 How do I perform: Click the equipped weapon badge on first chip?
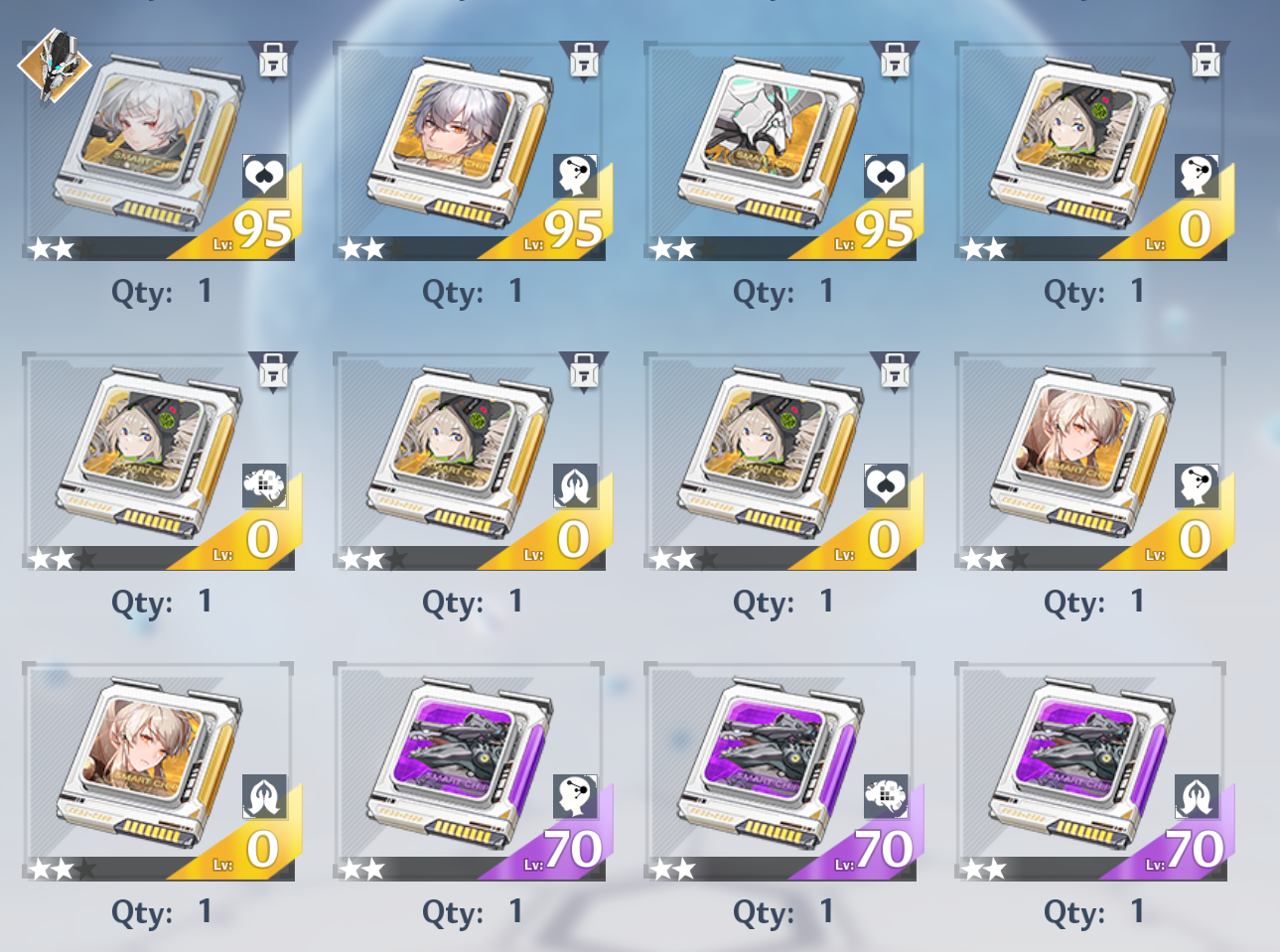pyautogui.click(x=55, y=66)
